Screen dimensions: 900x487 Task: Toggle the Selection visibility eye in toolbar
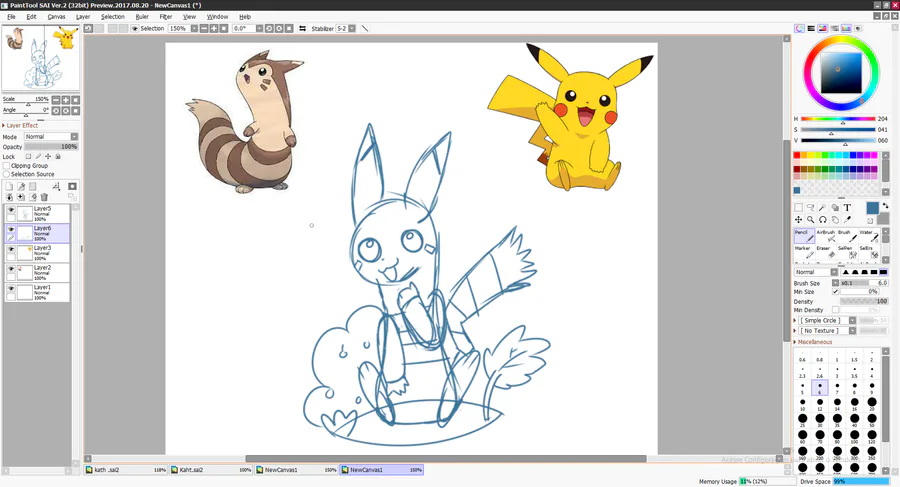coord(134,28)
